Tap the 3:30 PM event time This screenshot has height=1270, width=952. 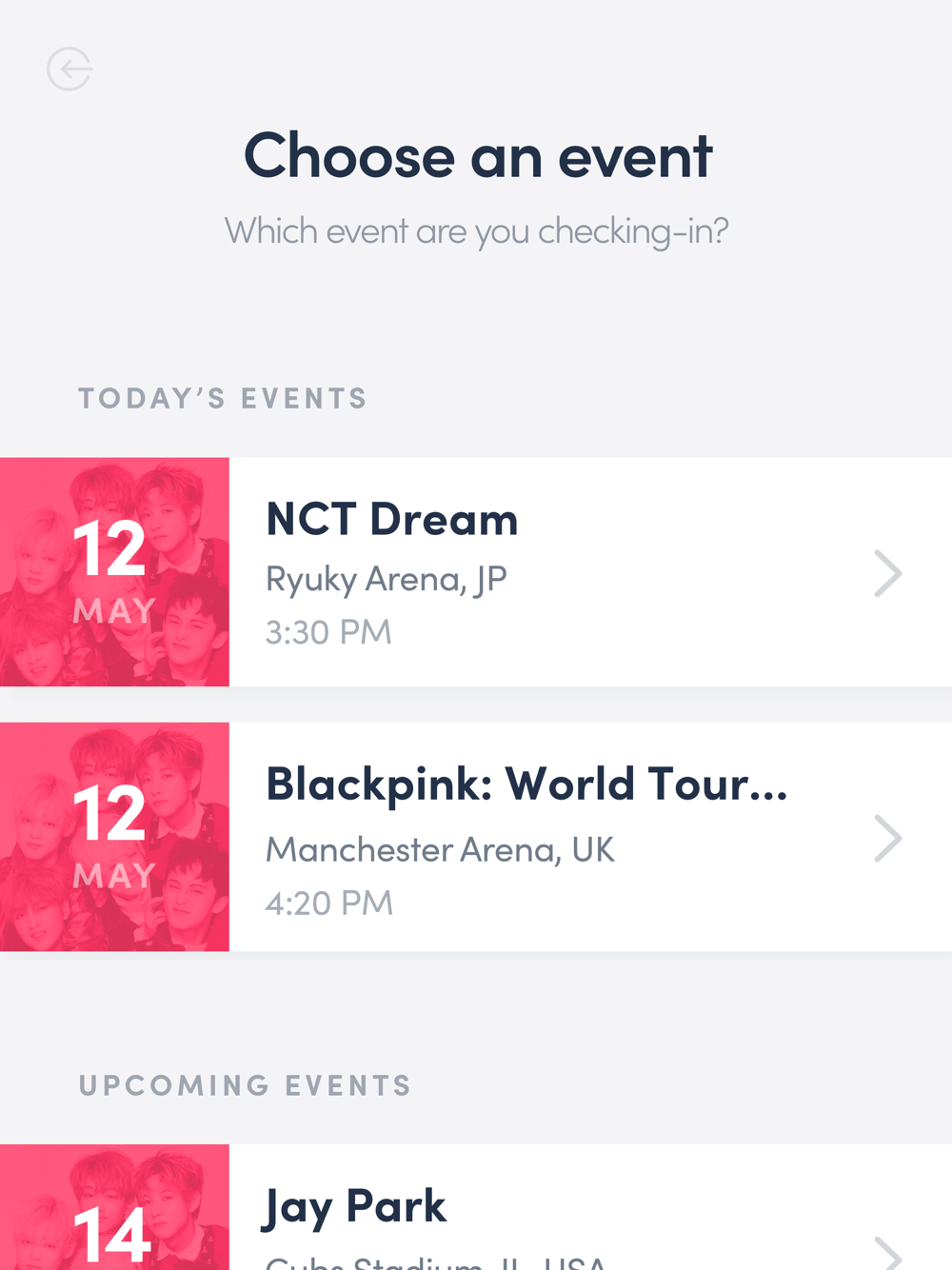tap(328, 632)
